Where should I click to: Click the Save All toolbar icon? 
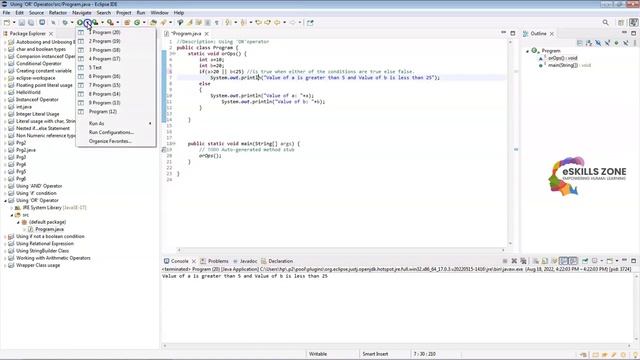pos(31,23)
